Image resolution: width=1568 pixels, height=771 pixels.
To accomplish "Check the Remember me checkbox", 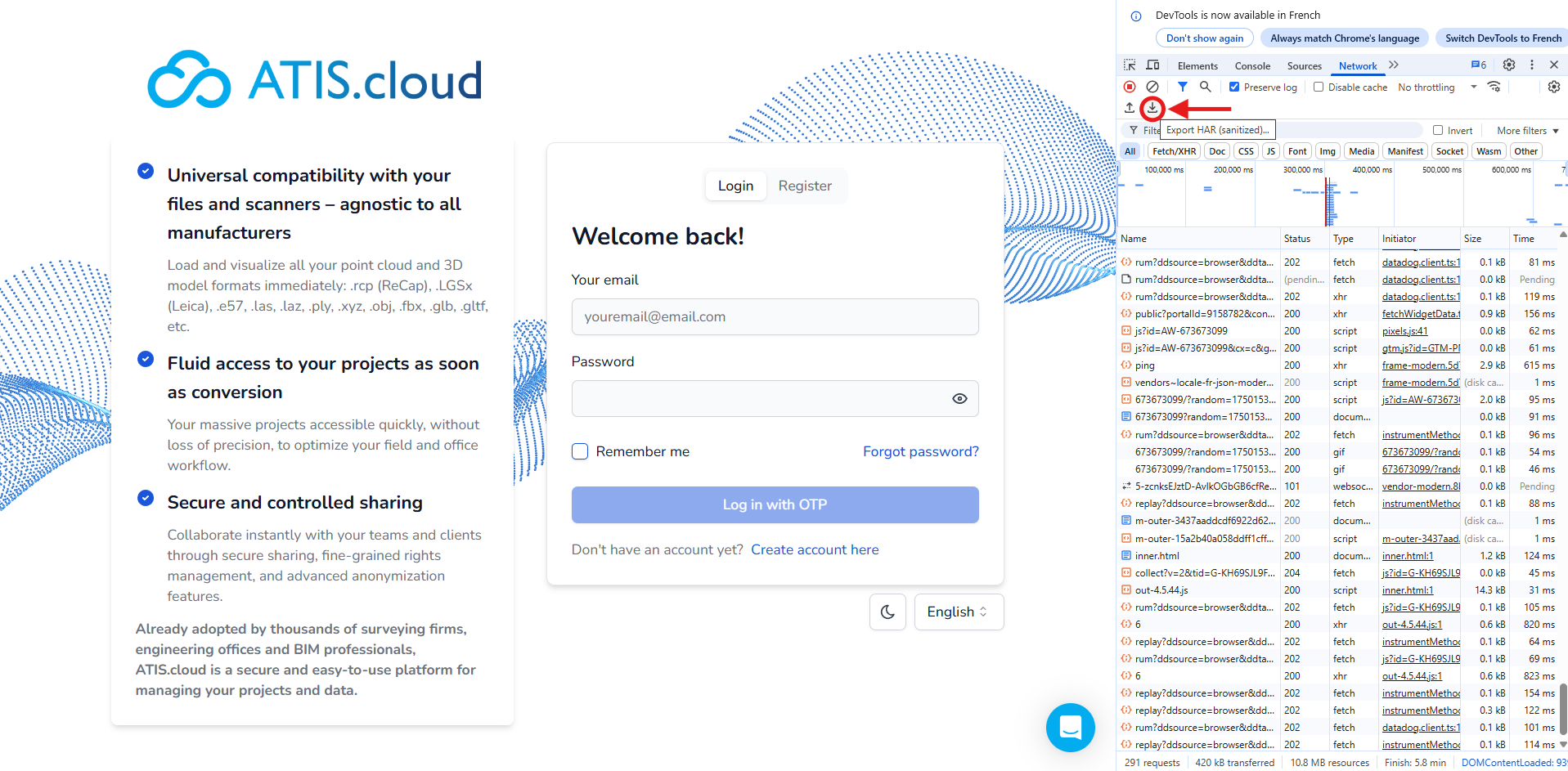I will click(x=580, y=451).
